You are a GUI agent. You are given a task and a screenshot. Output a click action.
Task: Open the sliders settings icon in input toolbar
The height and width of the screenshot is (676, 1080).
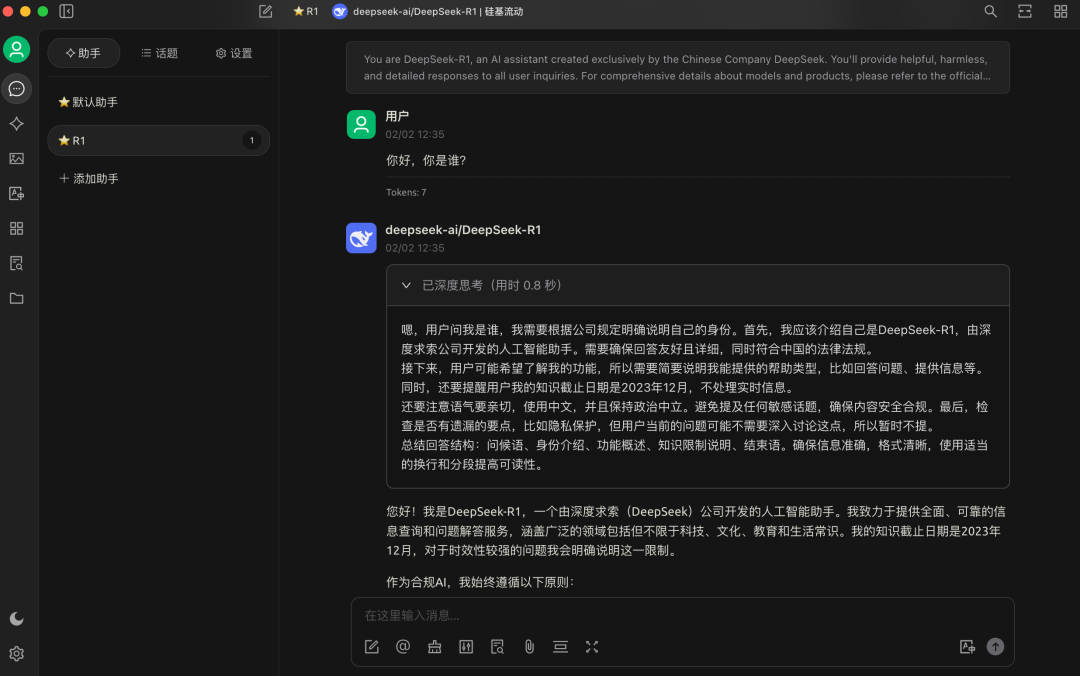tap(466, 646)
